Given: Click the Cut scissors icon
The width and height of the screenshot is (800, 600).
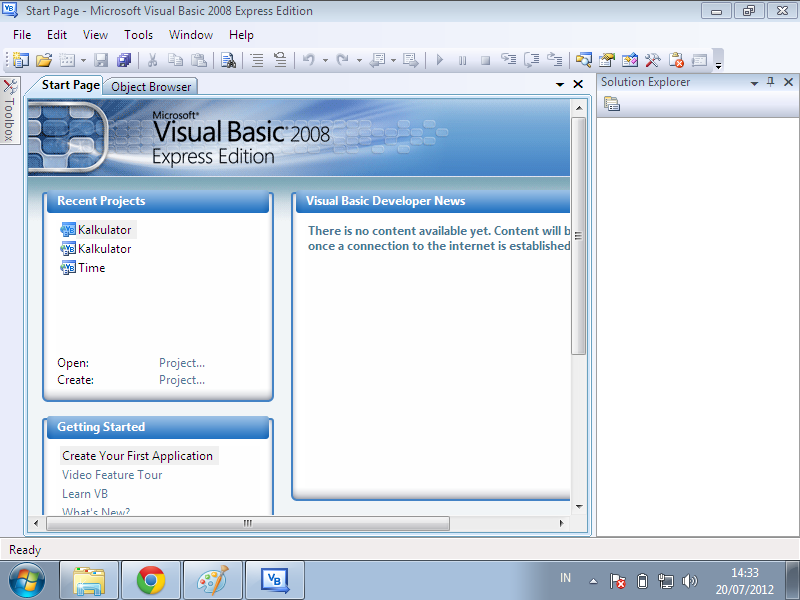Looking at the screenshot, I should 152,60.
